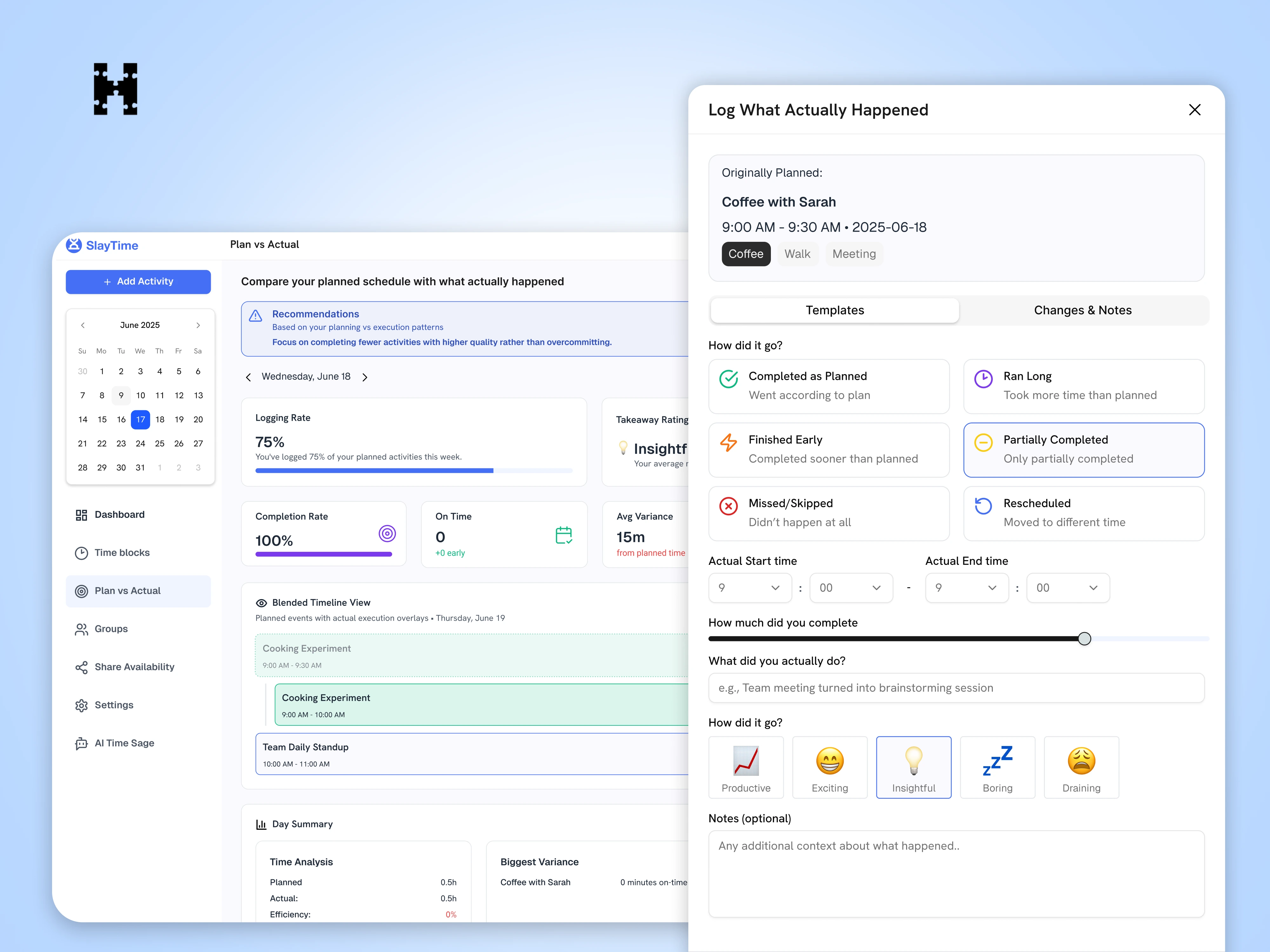The height and width of the screenshot is (952, 1270).
Task: Go to next month in calendar
Action: 198,325
